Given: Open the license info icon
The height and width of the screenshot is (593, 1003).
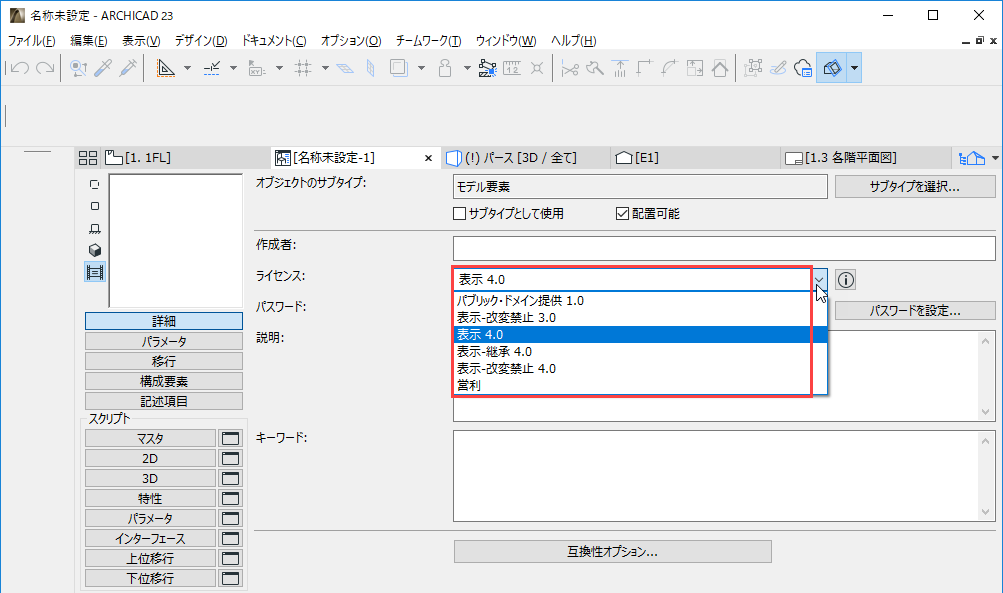Looking at the screenshot, I should pos(846,280).
